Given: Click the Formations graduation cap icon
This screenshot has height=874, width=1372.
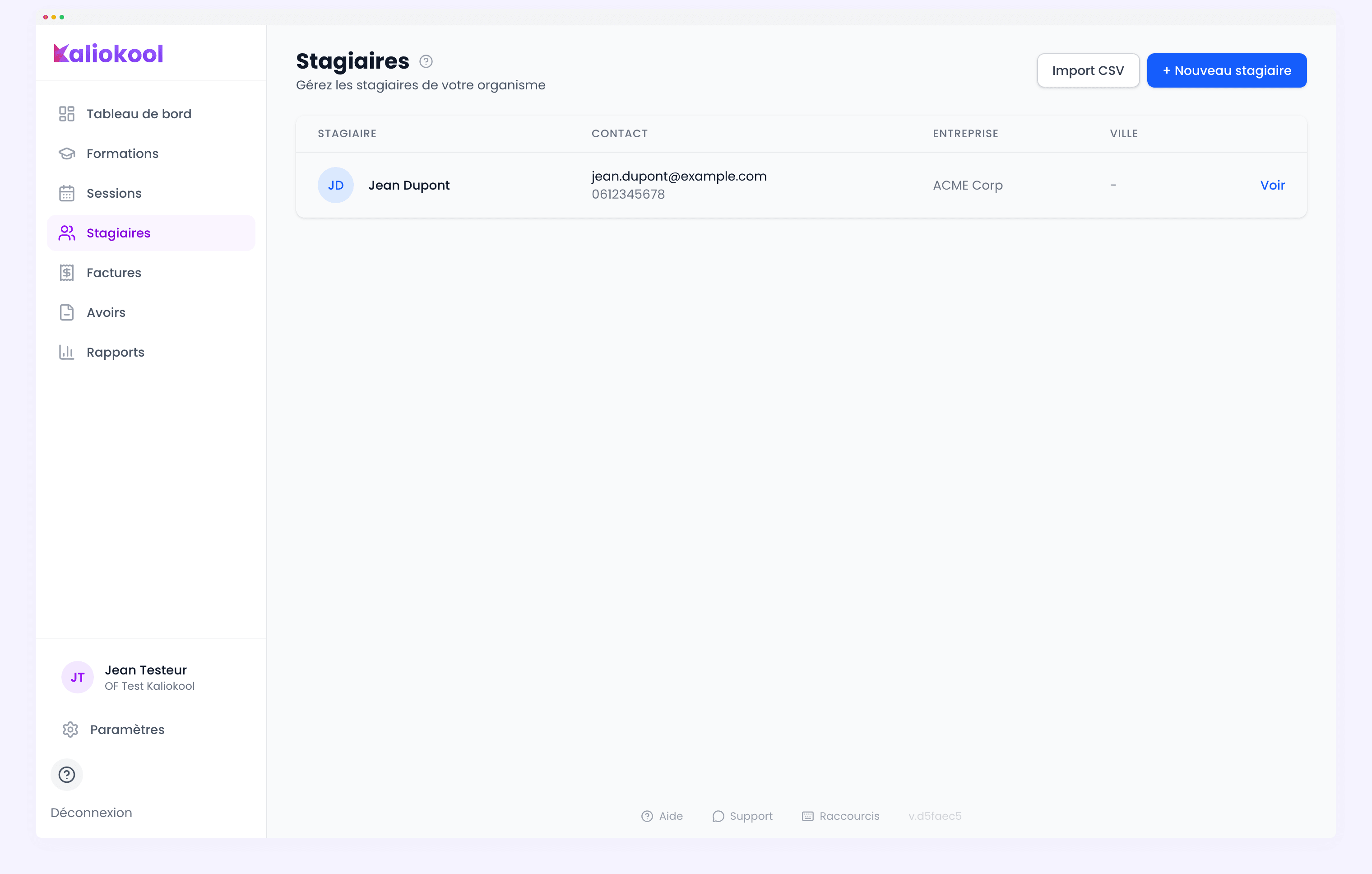Looking at the screenshot, I should pyautogui.click(x=67, y=154).
